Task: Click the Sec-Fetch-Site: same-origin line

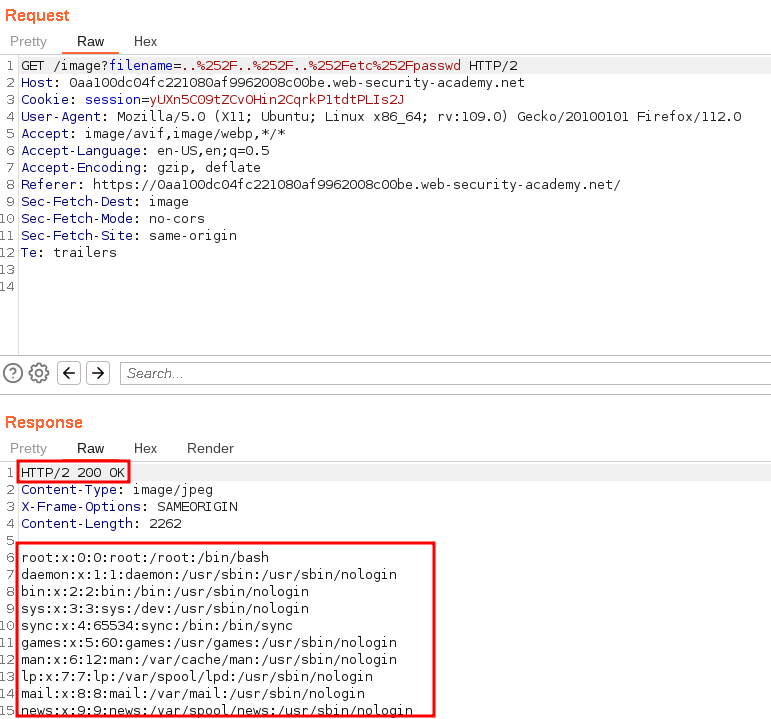Action: click(x=129, y=236)
